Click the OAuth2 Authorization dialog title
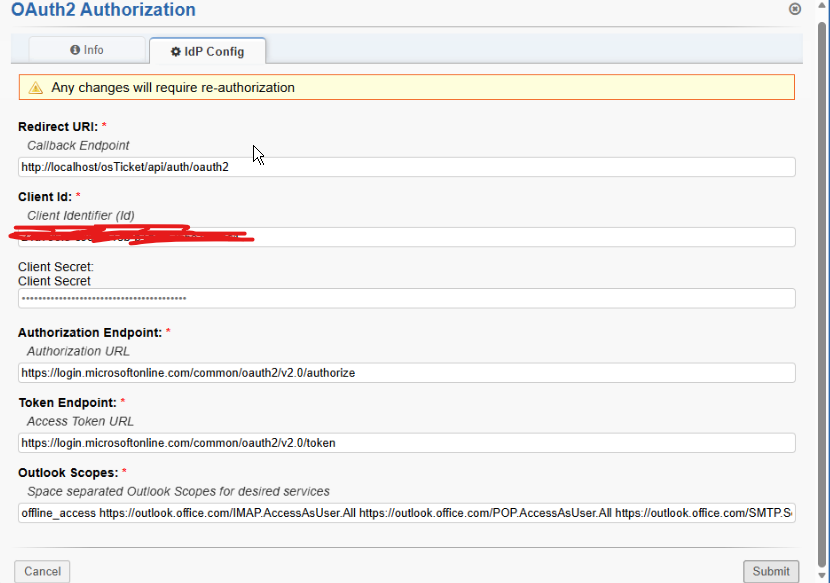This screenshot has height=583, width=830. pyautogui.click(x=103, y=11)
